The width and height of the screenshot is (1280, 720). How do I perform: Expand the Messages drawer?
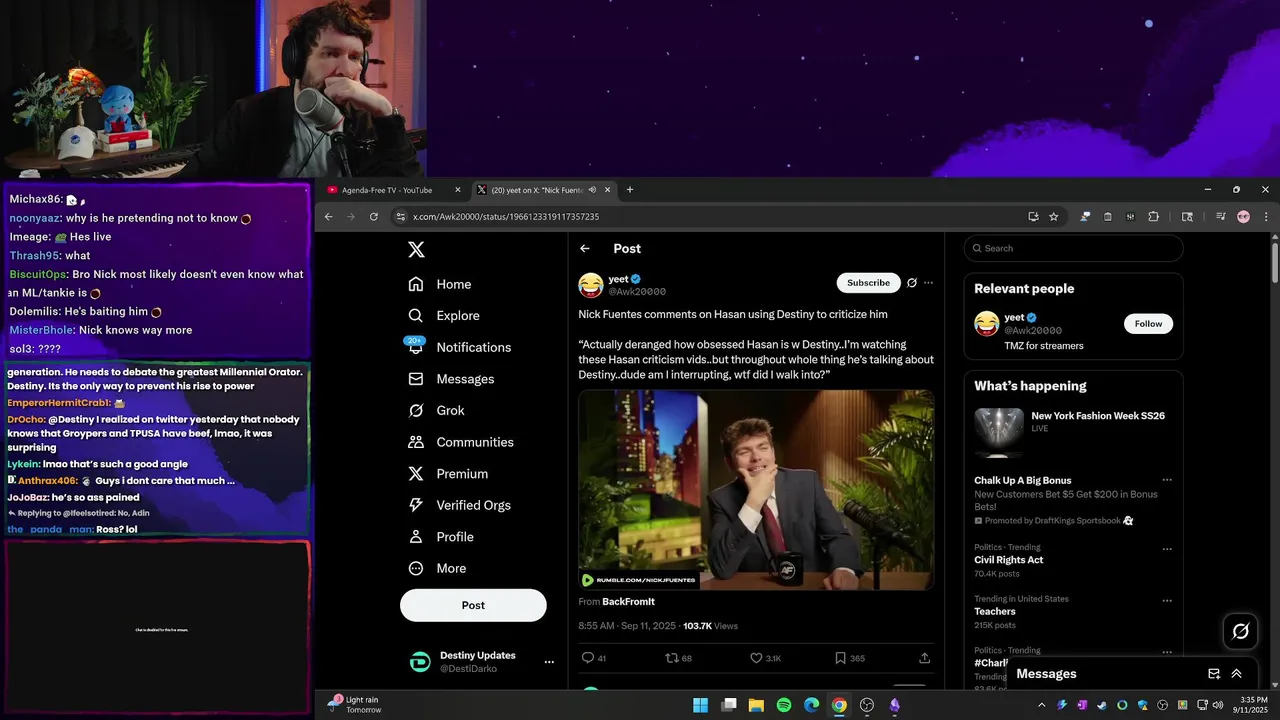(x=1237, y=674)
